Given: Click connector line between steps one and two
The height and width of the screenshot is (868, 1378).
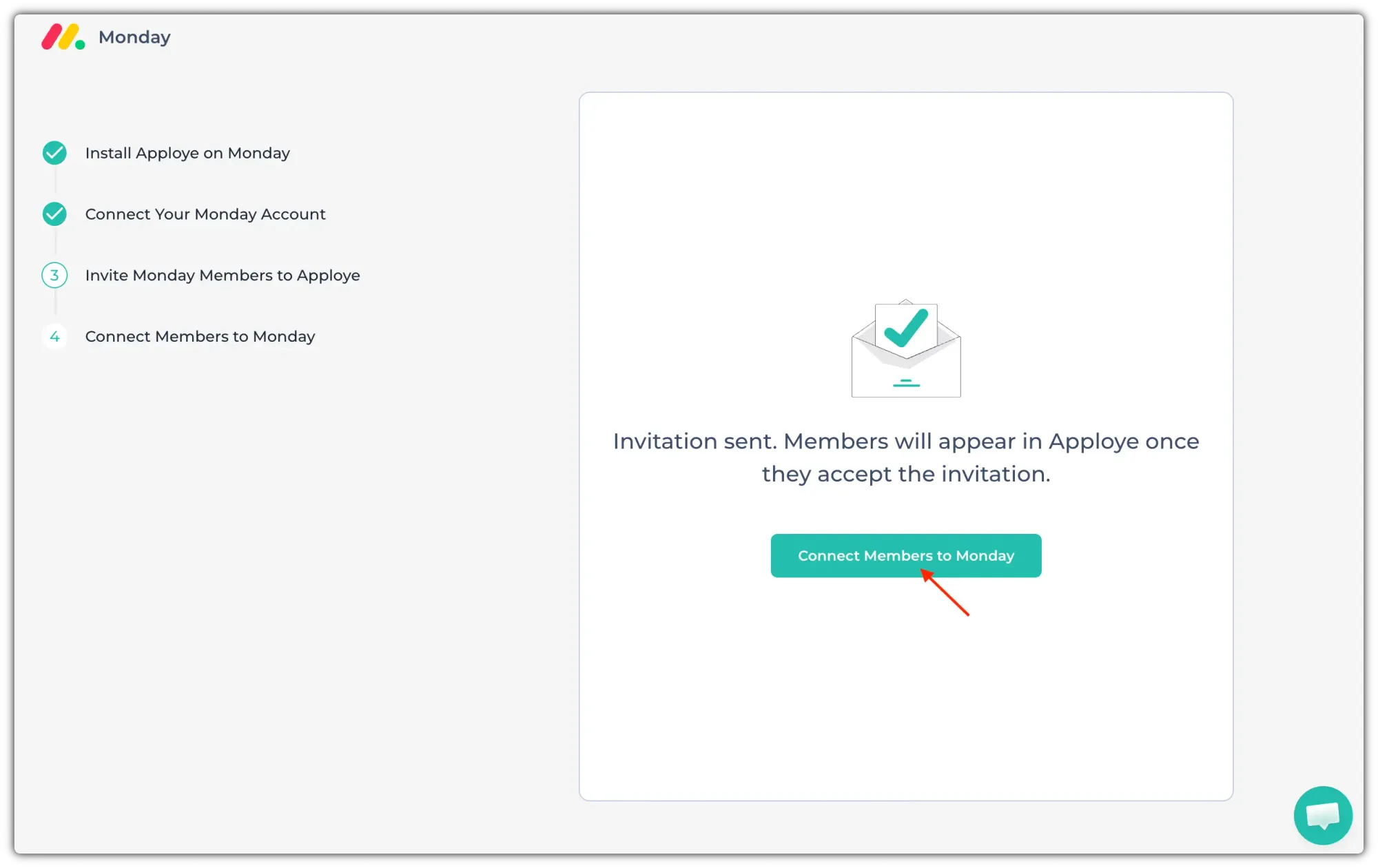Looking at the screenshot, I should pyautogui.click(x=55, y=182).
